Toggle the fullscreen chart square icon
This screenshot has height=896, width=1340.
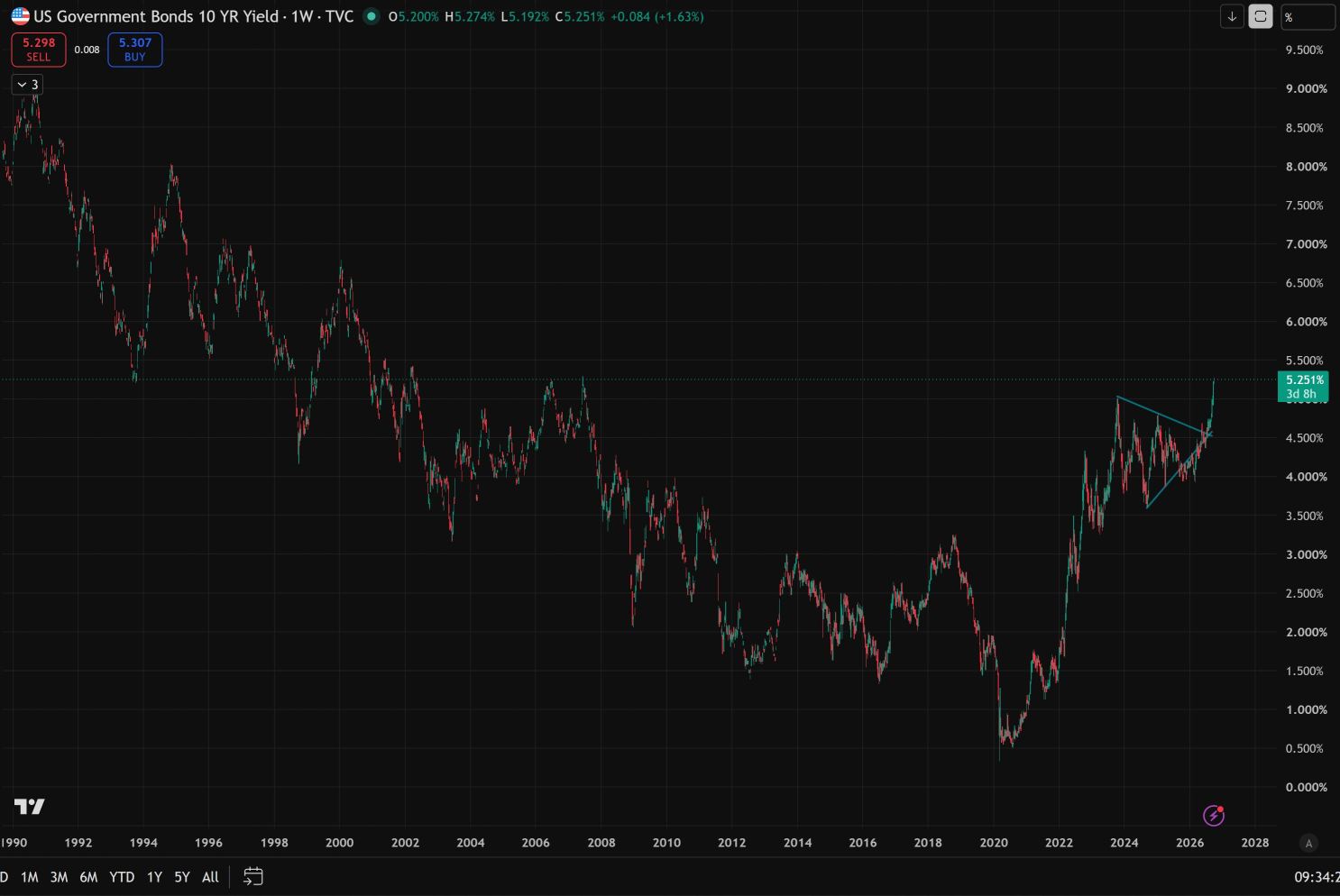(x=1261, y=16)
